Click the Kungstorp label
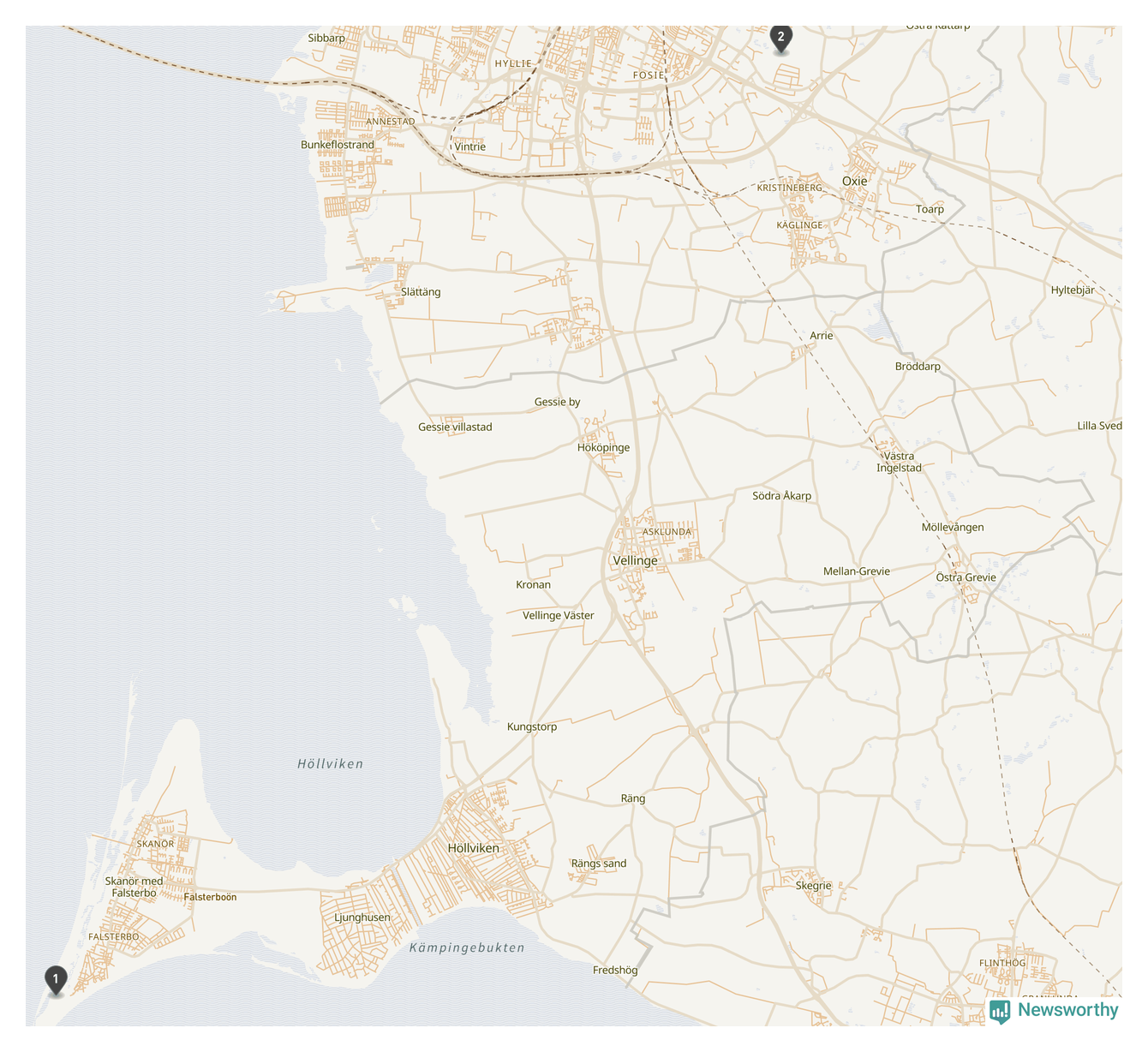The width and height of the screenshot is (1148, 1052). pyautogui.click(x=532, y=727)
